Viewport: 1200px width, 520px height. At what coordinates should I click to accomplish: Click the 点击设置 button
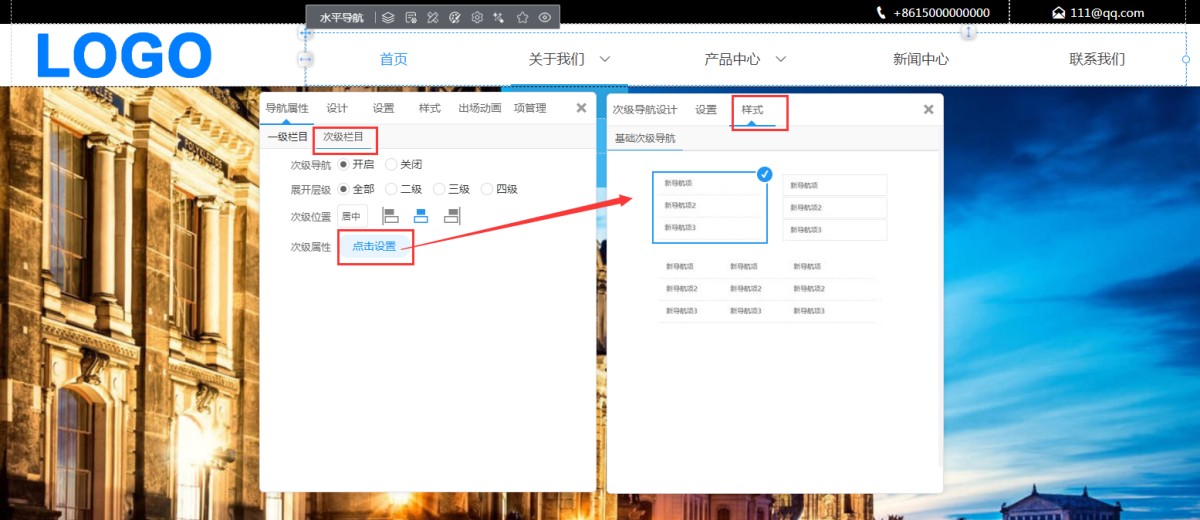[374, 246]
